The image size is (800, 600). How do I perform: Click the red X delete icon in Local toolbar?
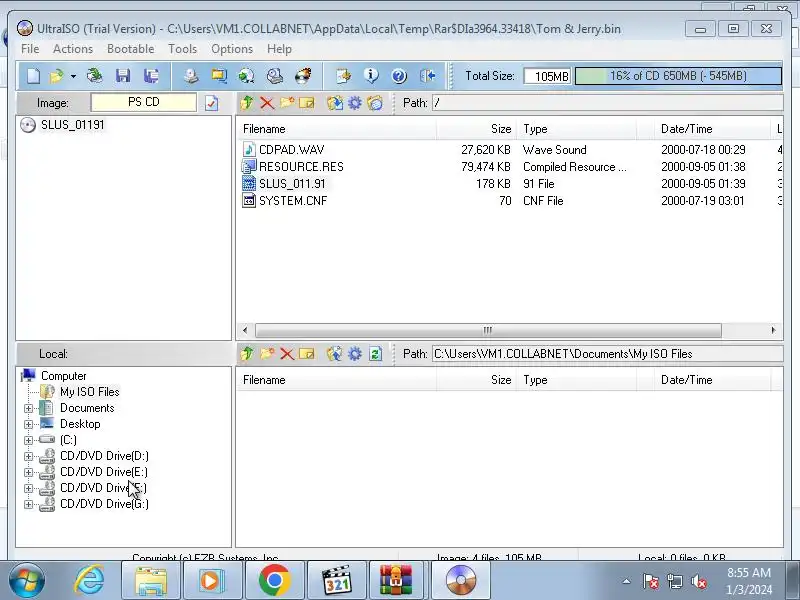coord(287,354)
